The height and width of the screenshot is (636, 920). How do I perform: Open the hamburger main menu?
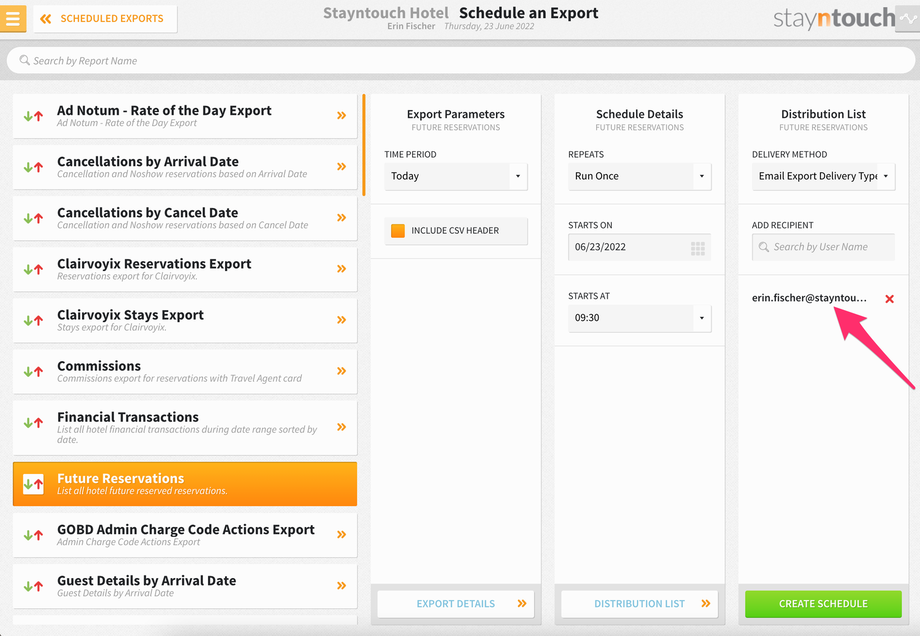(x=12, y=18)
